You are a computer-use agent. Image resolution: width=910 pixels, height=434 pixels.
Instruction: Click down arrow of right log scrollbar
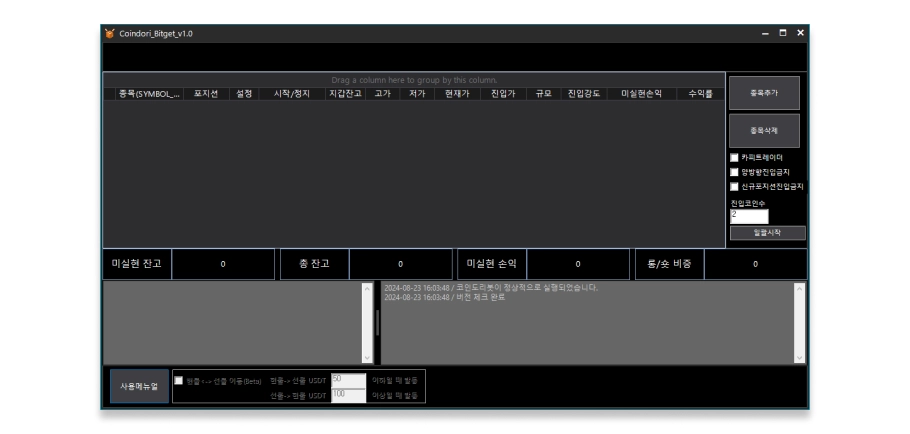pos(799,358)
